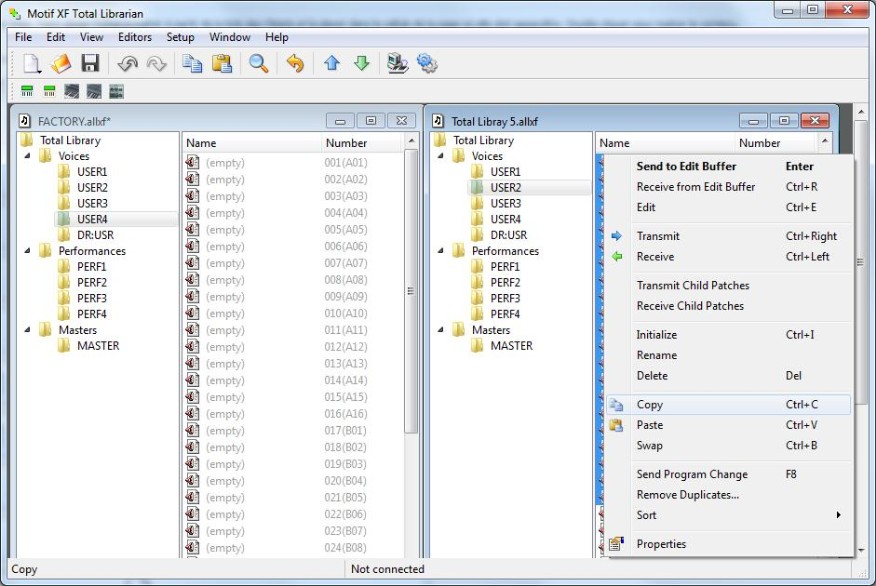Click the Save floppy disk icon
Image resolution: width=876 pixels, height=586 pixels.
click(x=90, y=63)
